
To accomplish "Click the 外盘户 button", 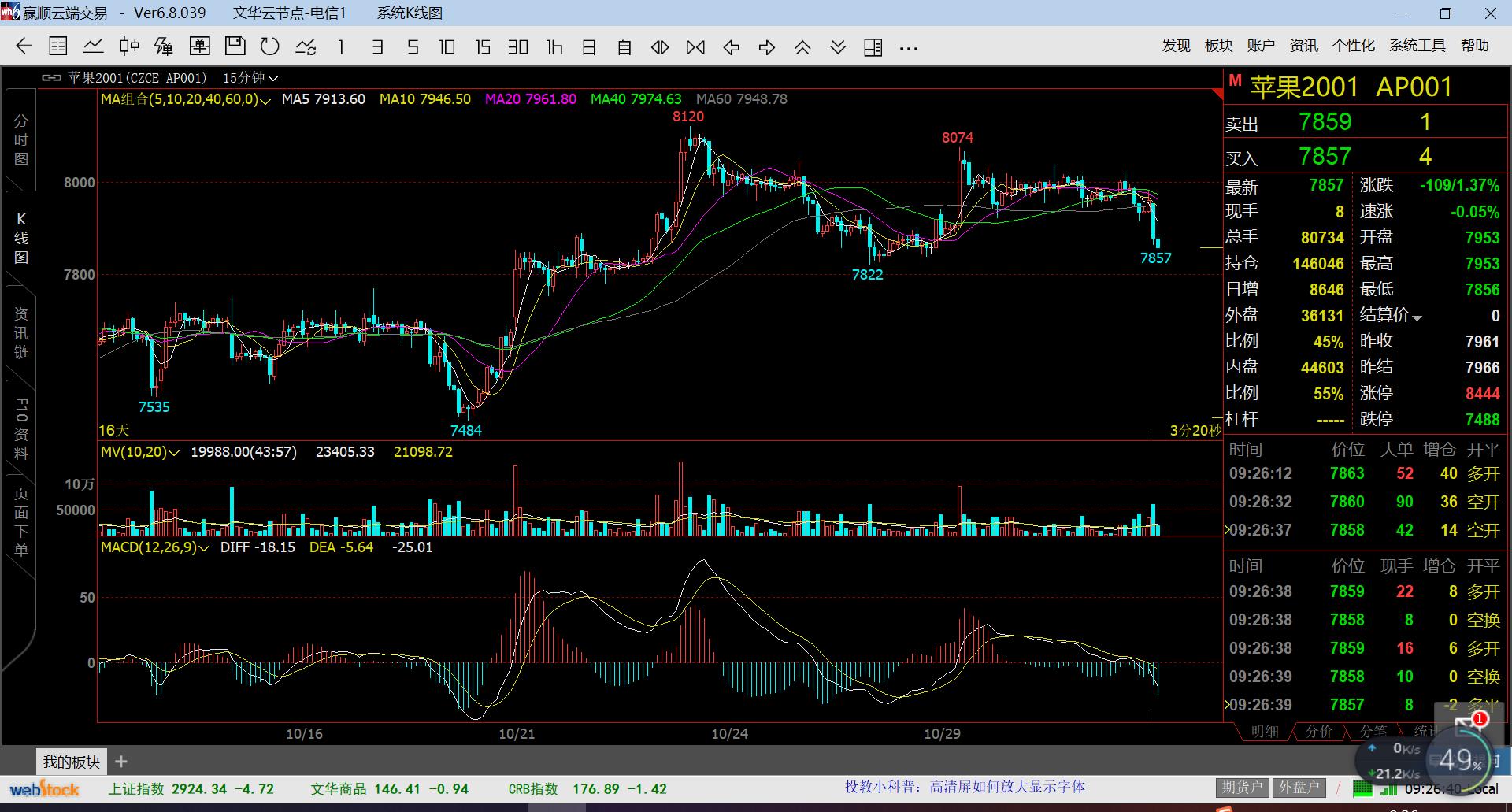I will [x=1299, y=787].
